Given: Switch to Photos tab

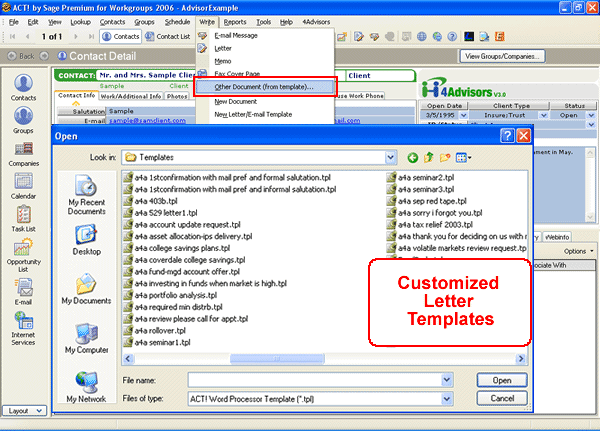Looking at the screenshot, I should tap(177, 96).
